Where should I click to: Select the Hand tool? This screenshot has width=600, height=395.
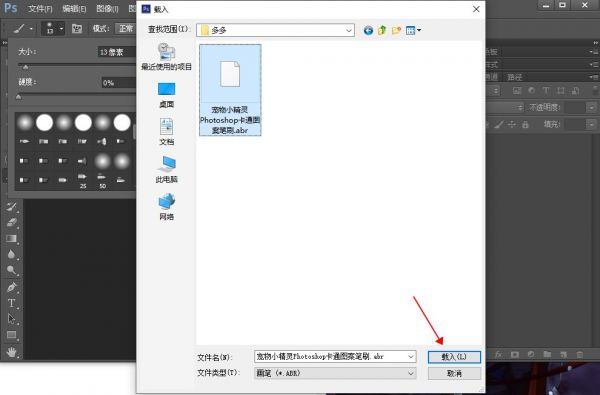click(x=11, y=351)
